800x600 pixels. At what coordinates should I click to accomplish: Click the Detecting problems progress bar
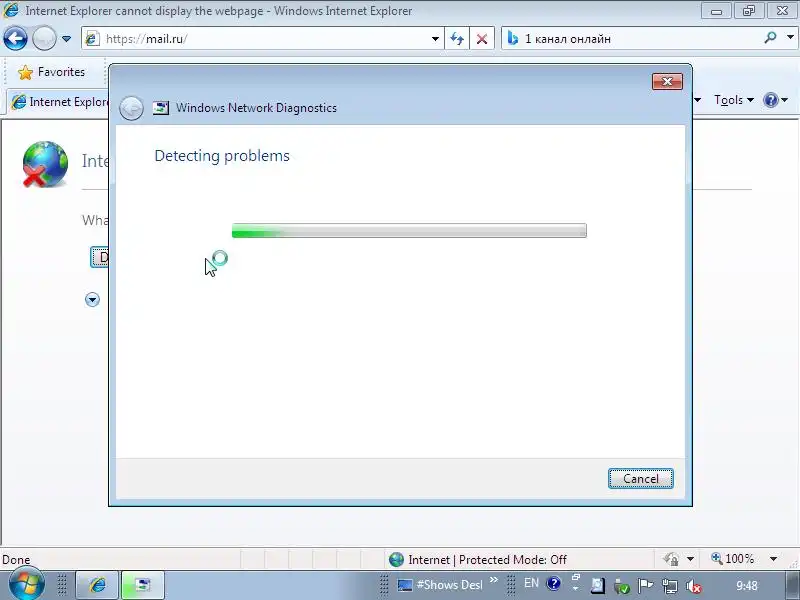[409, 231]
